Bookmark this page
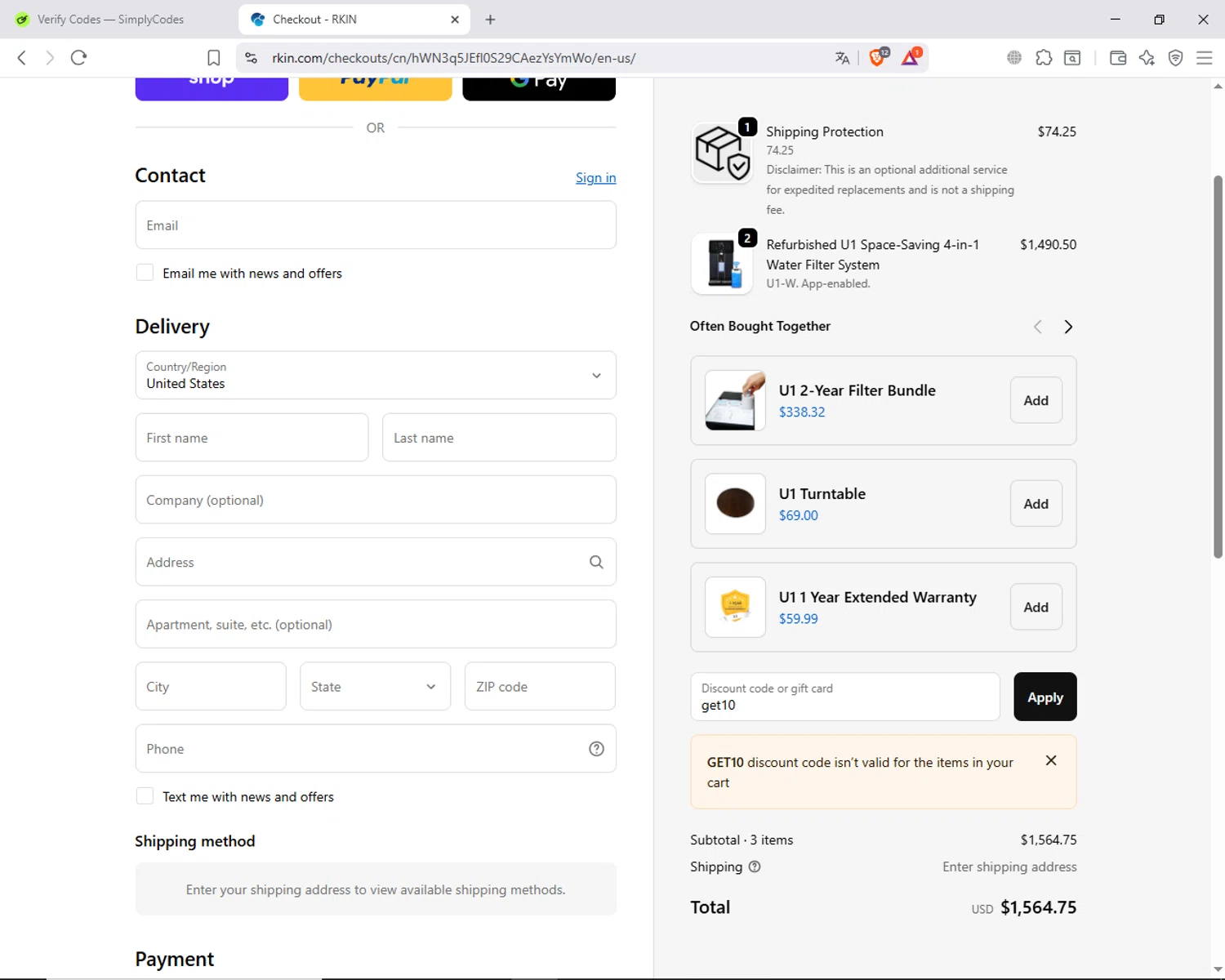Screen dimensions: 1225x980 click(214, 58)
